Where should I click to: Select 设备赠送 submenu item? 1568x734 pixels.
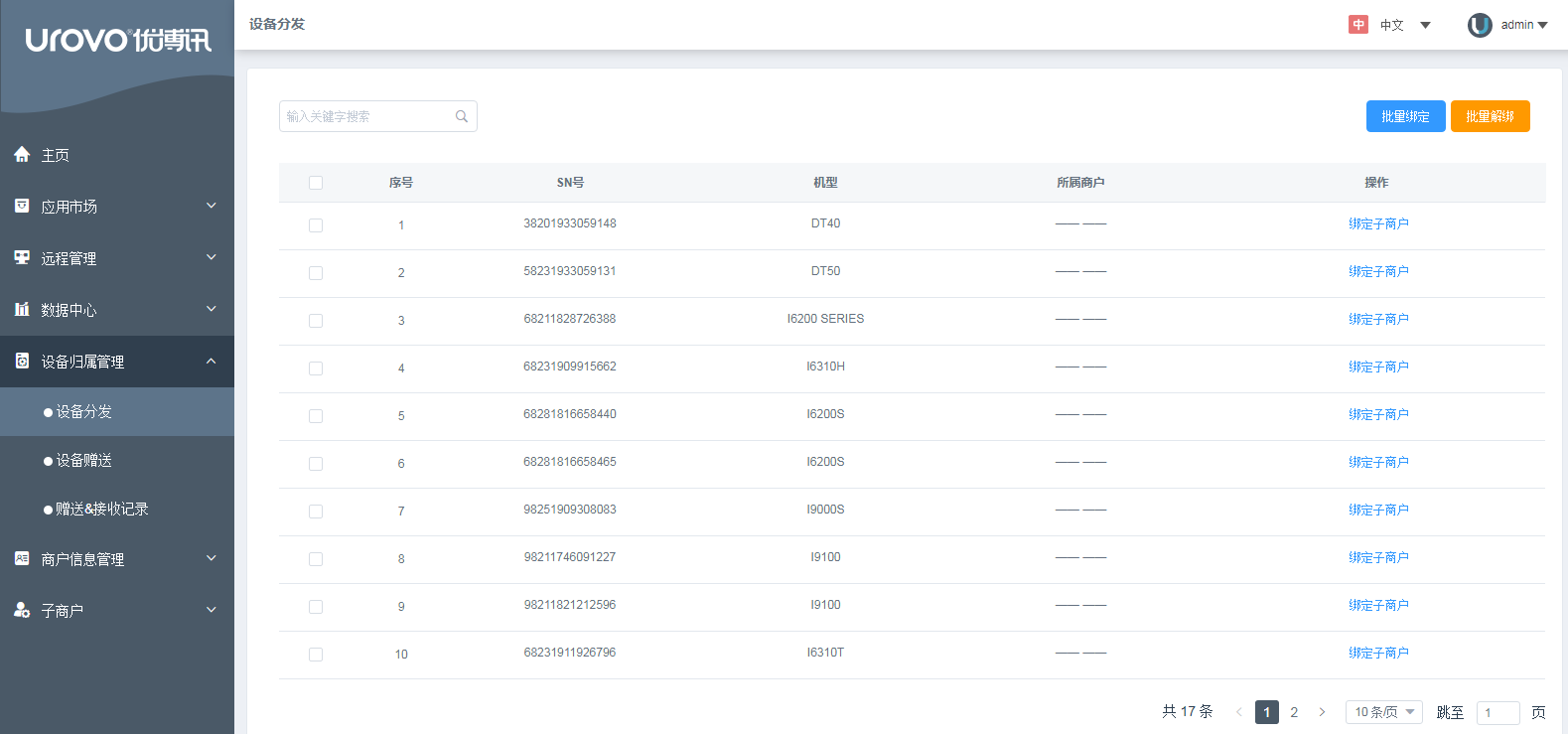pyautogui.click(x=117, y=460)
